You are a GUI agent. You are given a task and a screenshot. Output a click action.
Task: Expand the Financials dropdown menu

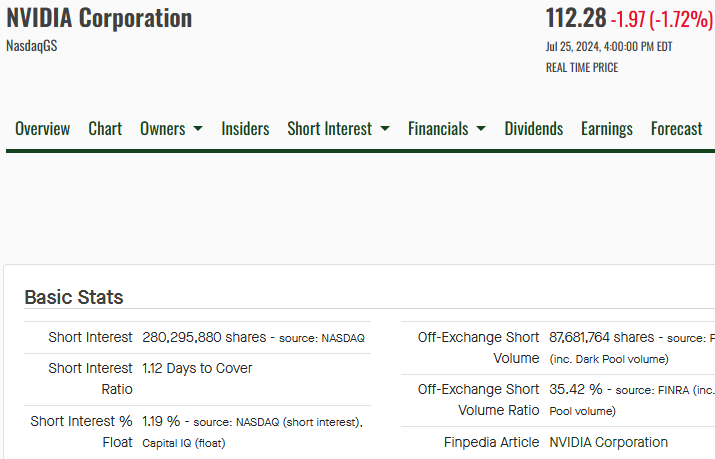click(446, 129)
